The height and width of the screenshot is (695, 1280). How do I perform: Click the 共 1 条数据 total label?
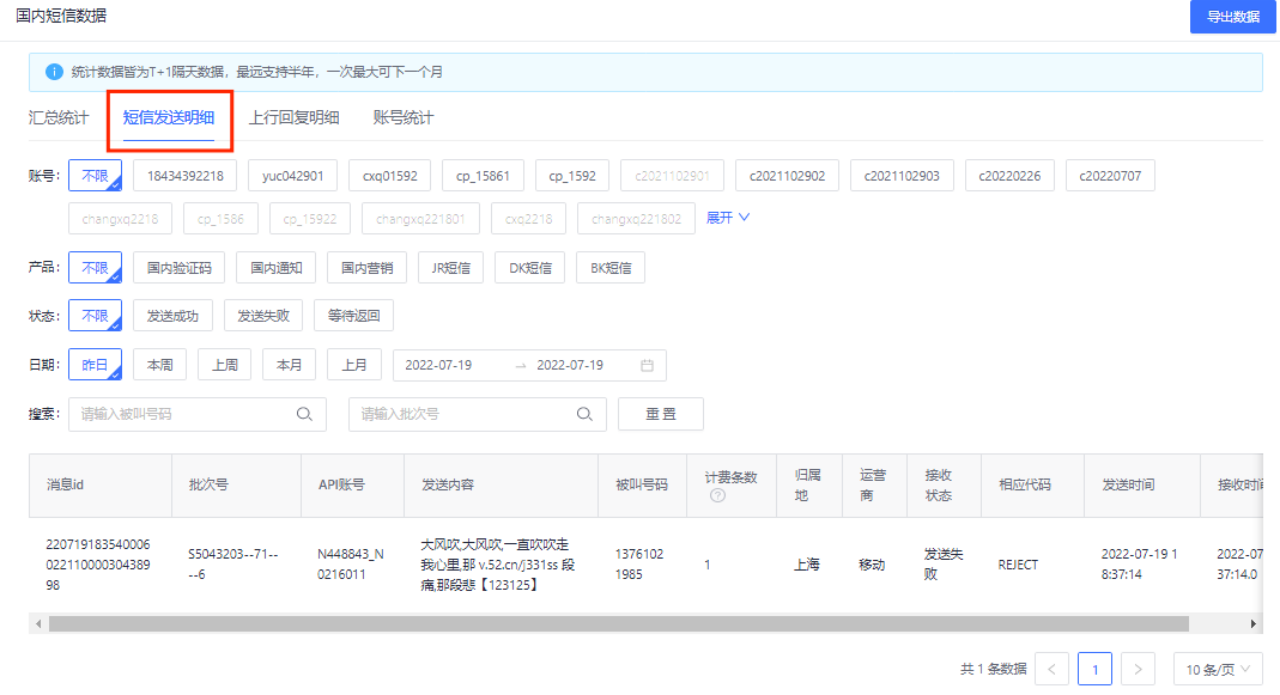coord(994,669)
